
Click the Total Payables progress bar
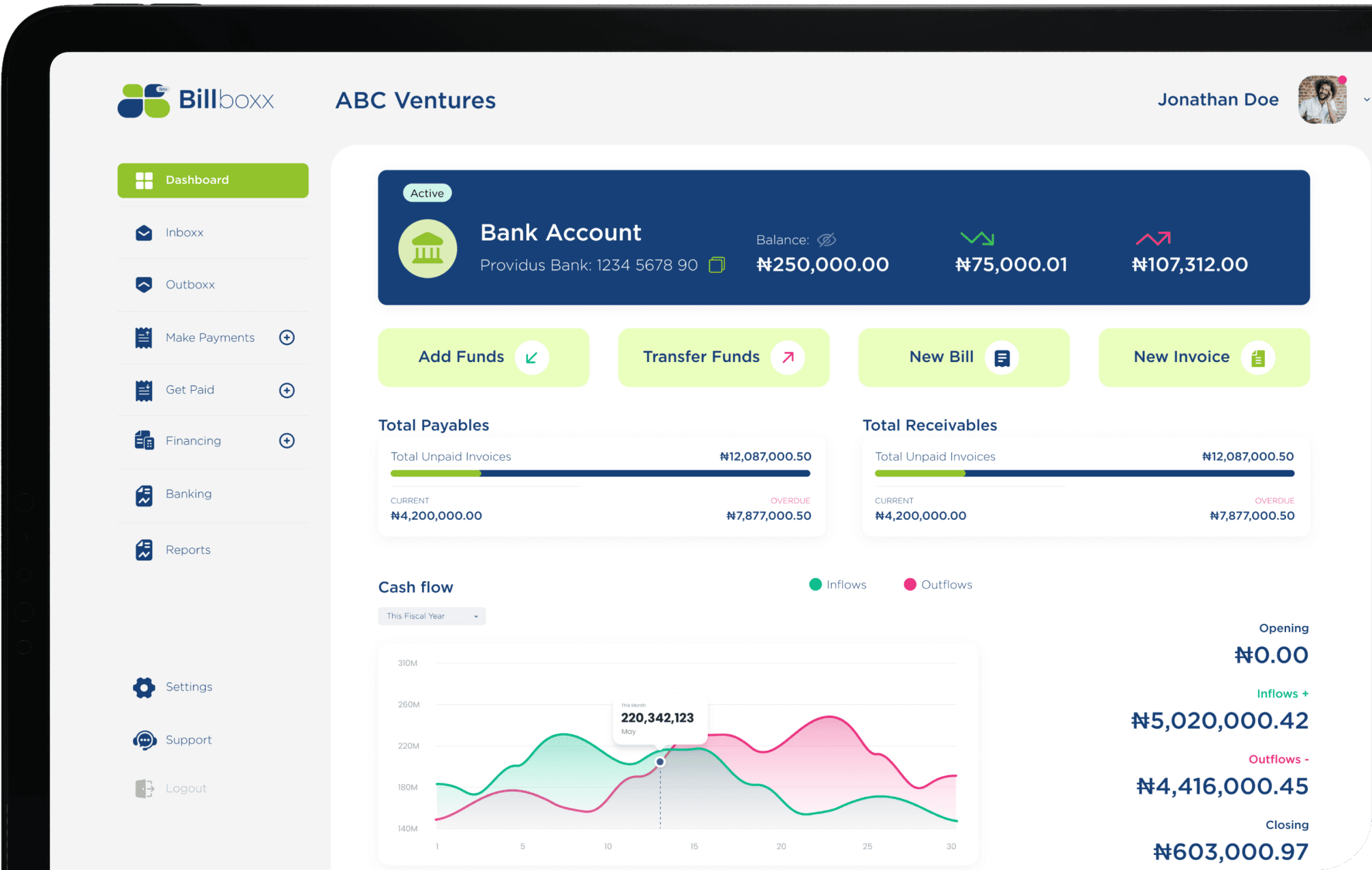click(600, 473)
